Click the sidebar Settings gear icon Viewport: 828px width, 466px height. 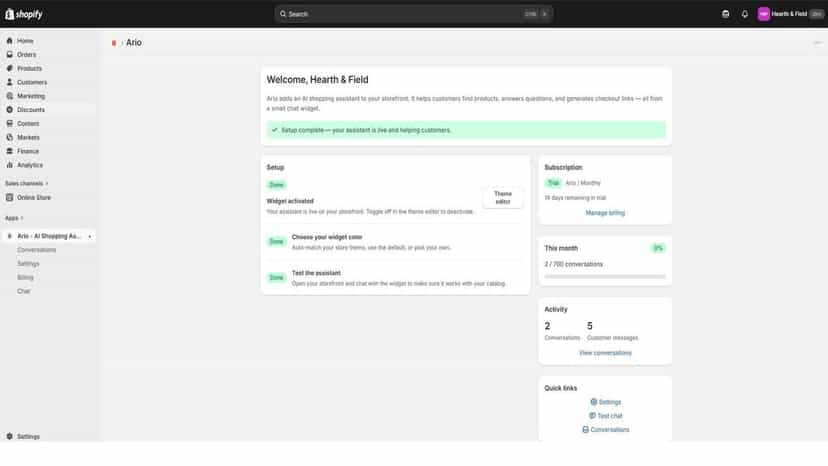10,436
